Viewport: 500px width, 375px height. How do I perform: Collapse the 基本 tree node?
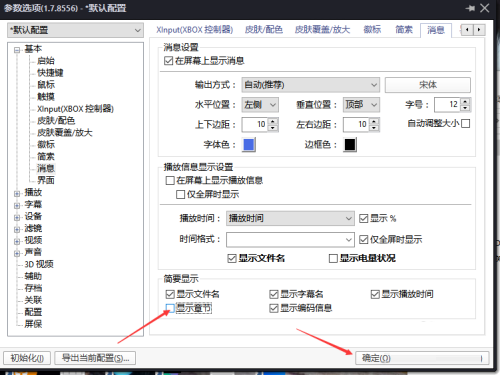click(17, 50)
